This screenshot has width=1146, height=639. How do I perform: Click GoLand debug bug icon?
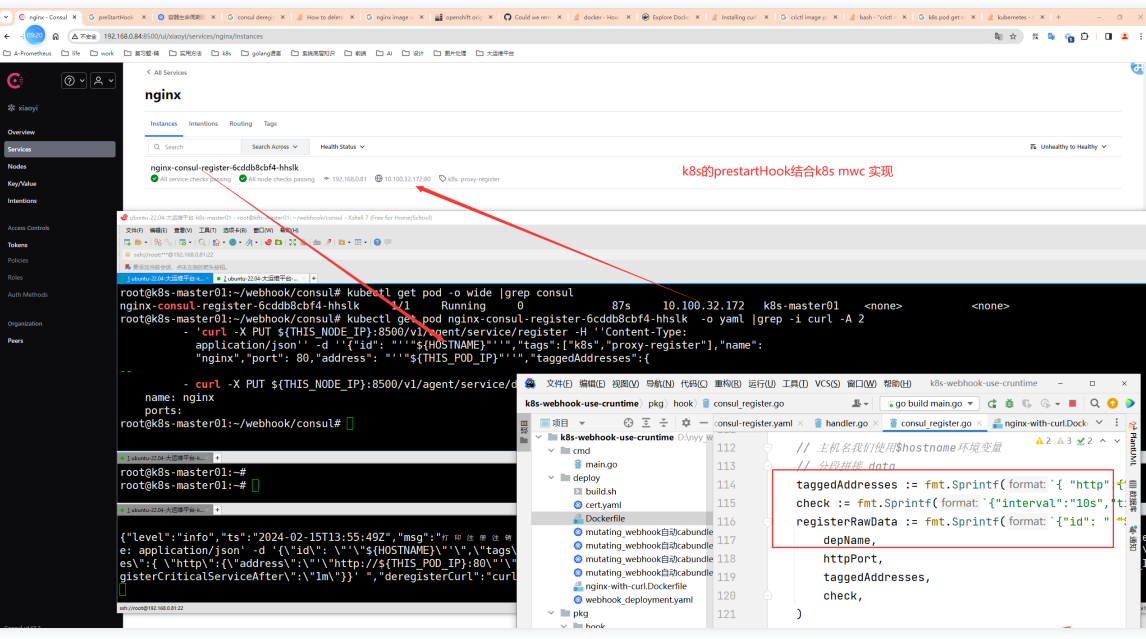(1009, 404)
